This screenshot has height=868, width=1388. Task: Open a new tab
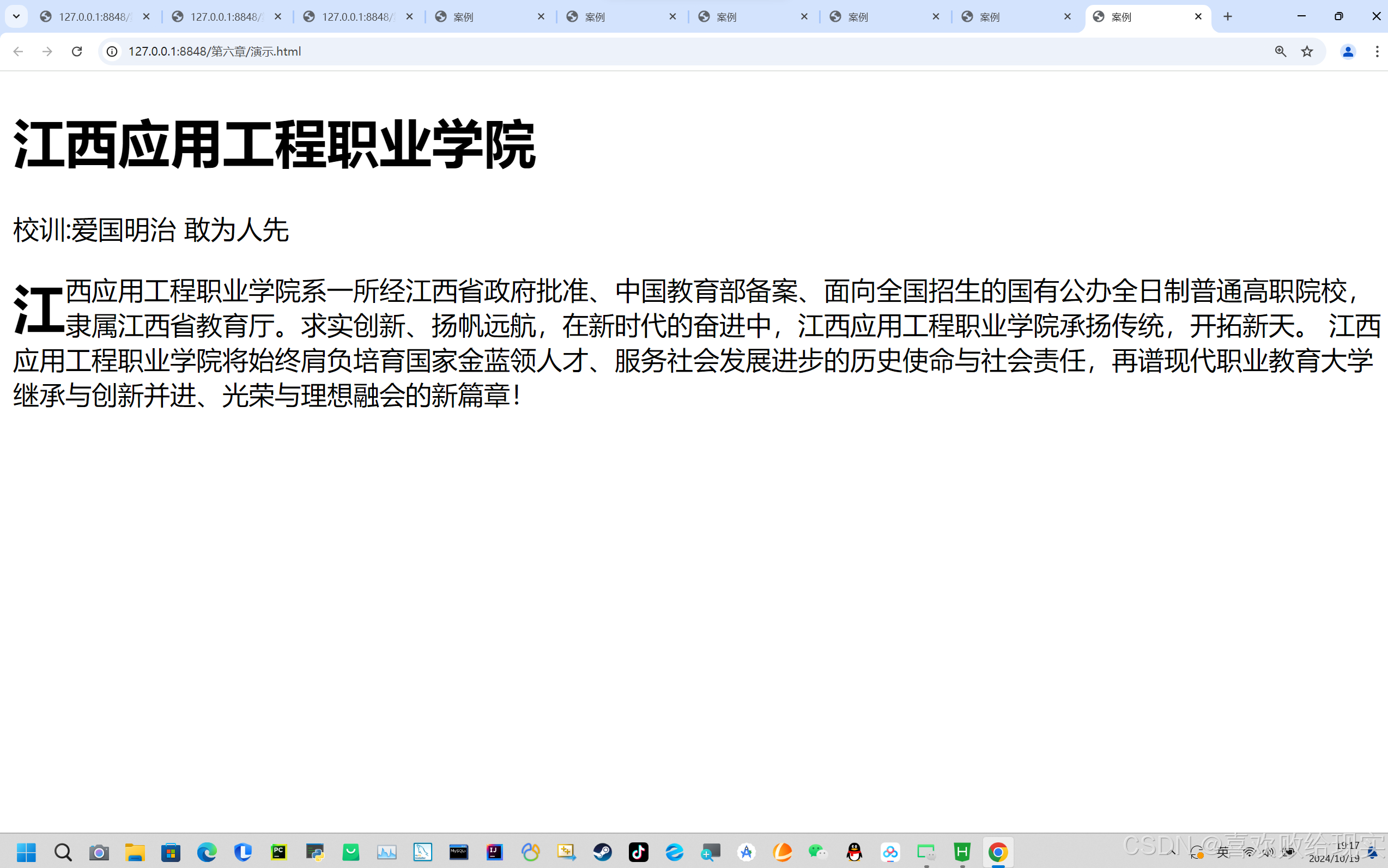[1227, 17]
